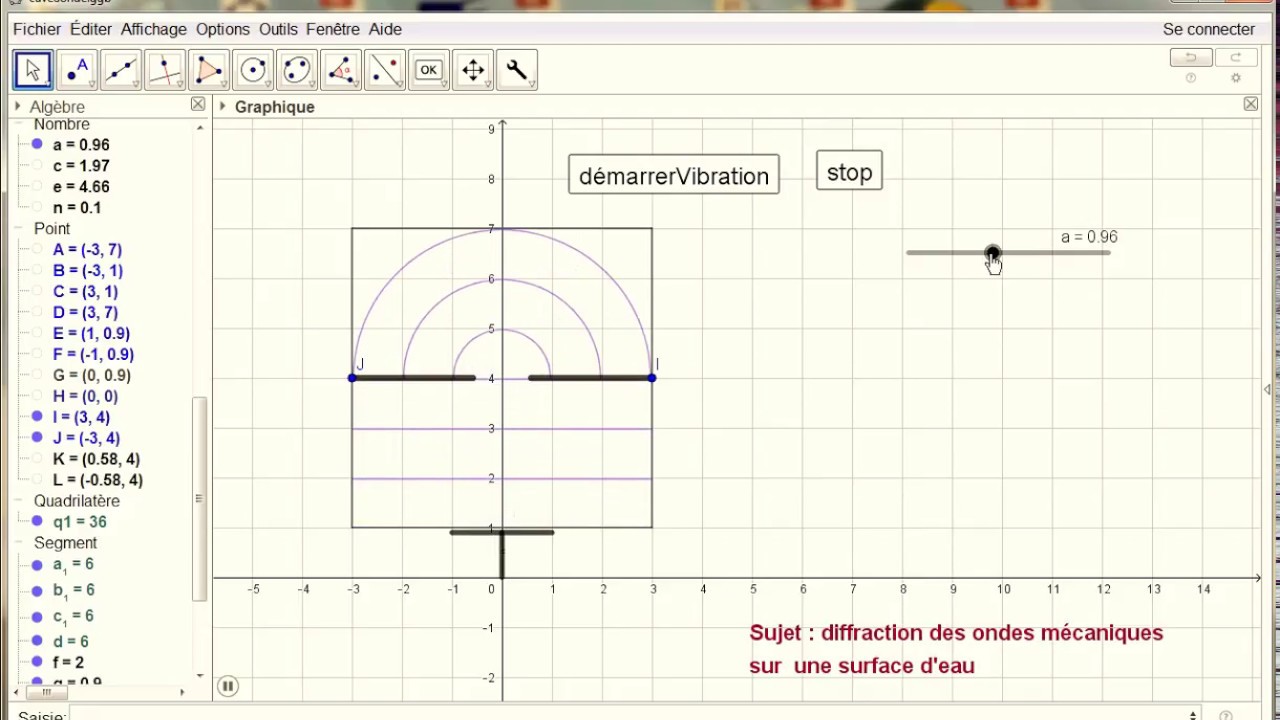This screenshot has width=1280, height=720.
Task: Expand the side panel arrow at right edge
Action: pyautogui.click(x=1268, y=390)
